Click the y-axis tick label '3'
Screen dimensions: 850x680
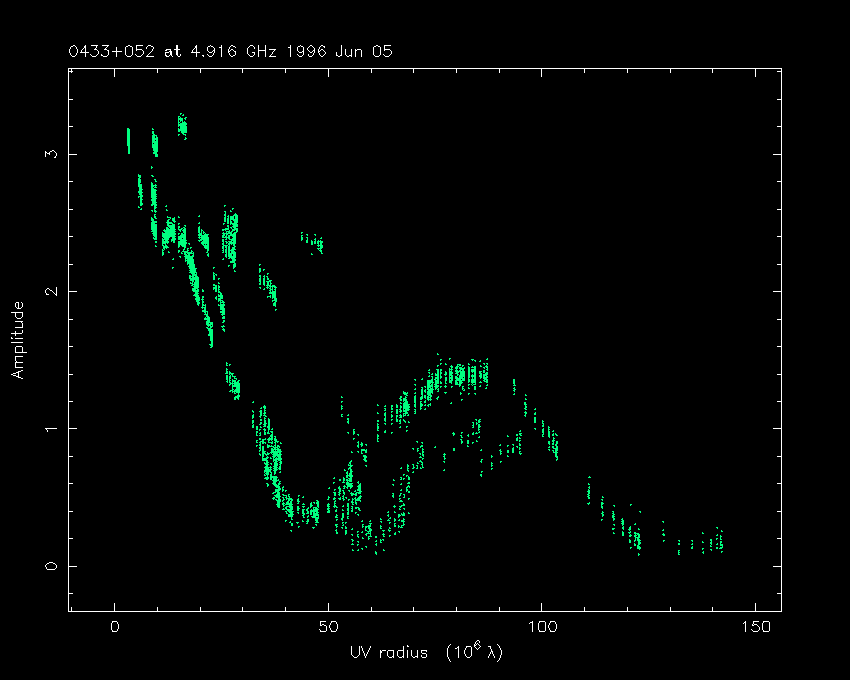[x=47, y=154]
